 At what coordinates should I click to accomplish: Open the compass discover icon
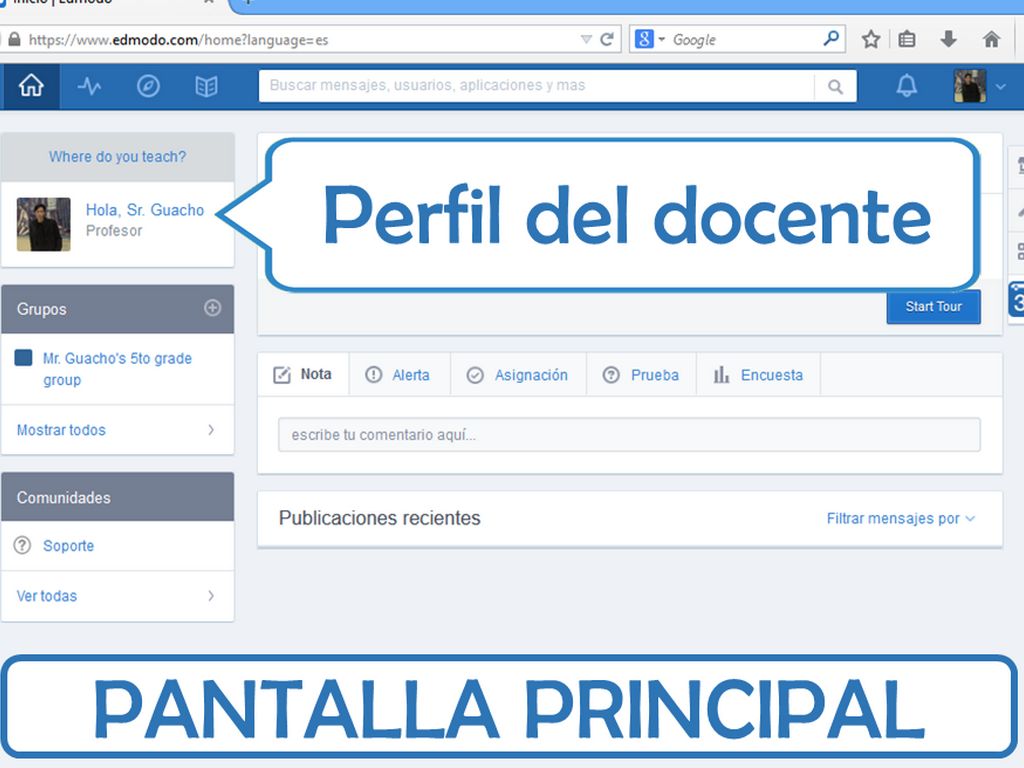point(148,87)
